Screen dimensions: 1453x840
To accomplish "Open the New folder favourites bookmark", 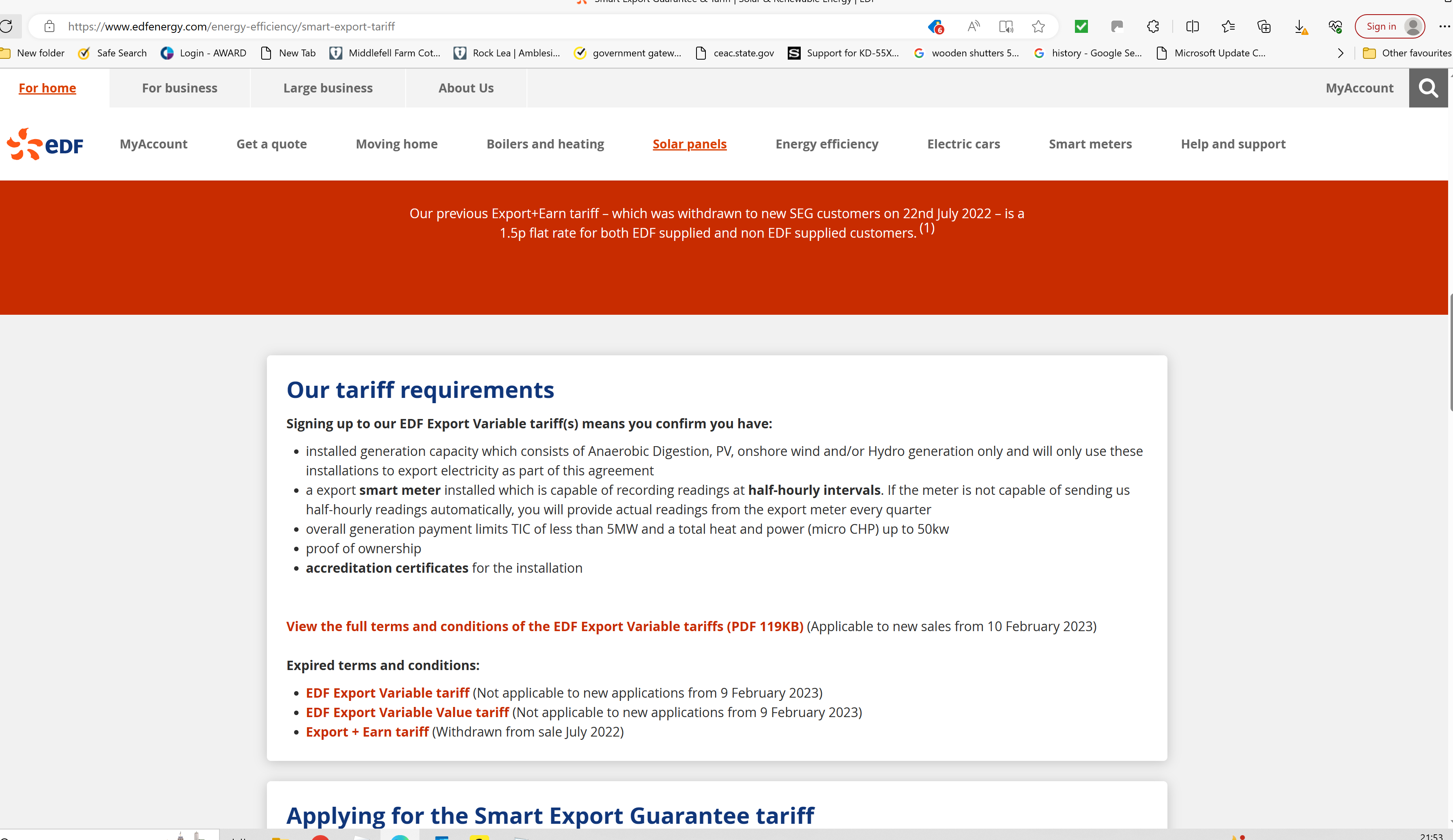I will [x=32, y=53].
